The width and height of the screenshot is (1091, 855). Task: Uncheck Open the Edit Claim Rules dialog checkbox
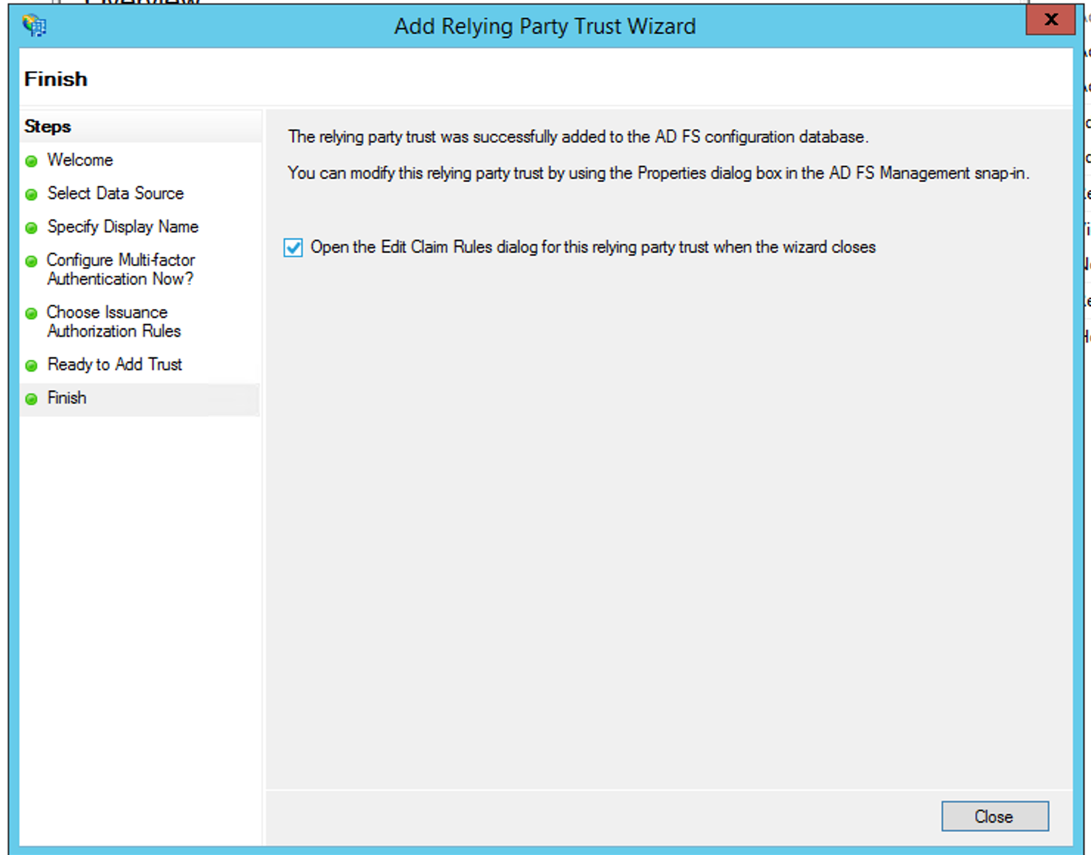pos(293,247)
